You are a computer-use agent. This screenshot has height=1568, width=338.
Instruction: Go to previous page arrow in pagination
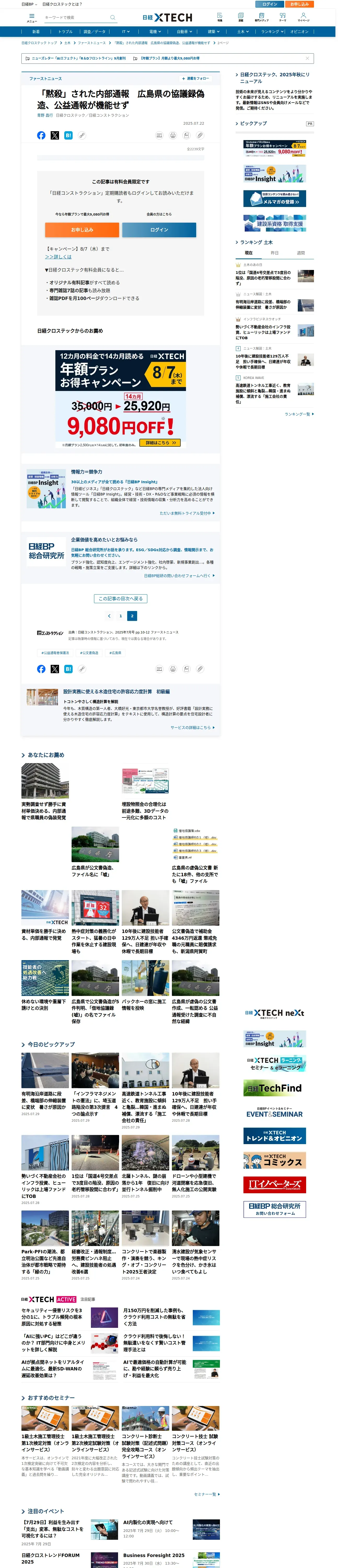tap(109, 616)
